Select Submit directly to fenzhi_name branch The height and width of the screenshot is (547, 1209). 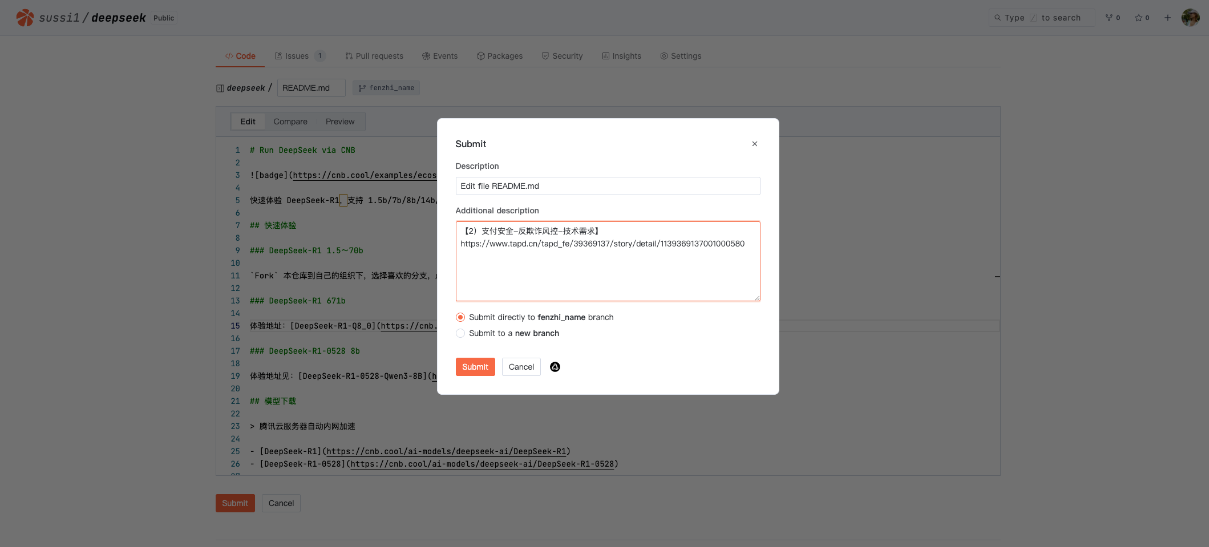tap(461, 317)
